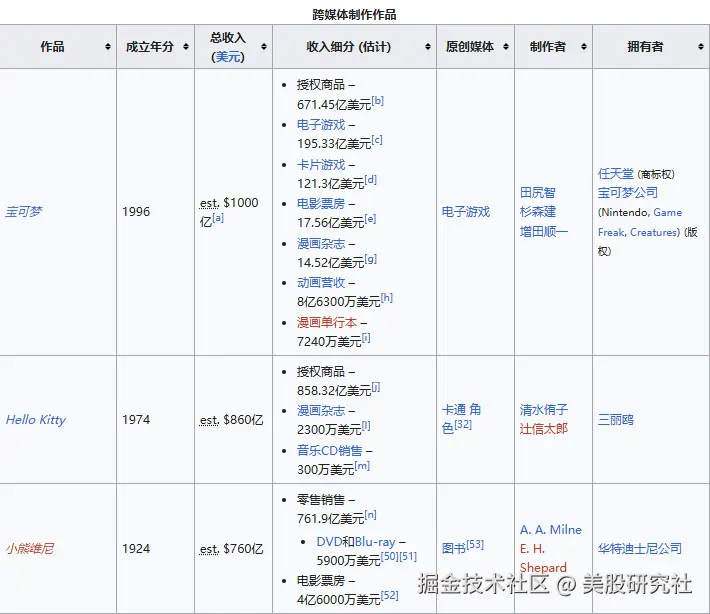Viewport: 710px width, 614px height.
Task: Sort table by 制作者 column arrows
Action: pyautogui.click(x=584, y=47)
